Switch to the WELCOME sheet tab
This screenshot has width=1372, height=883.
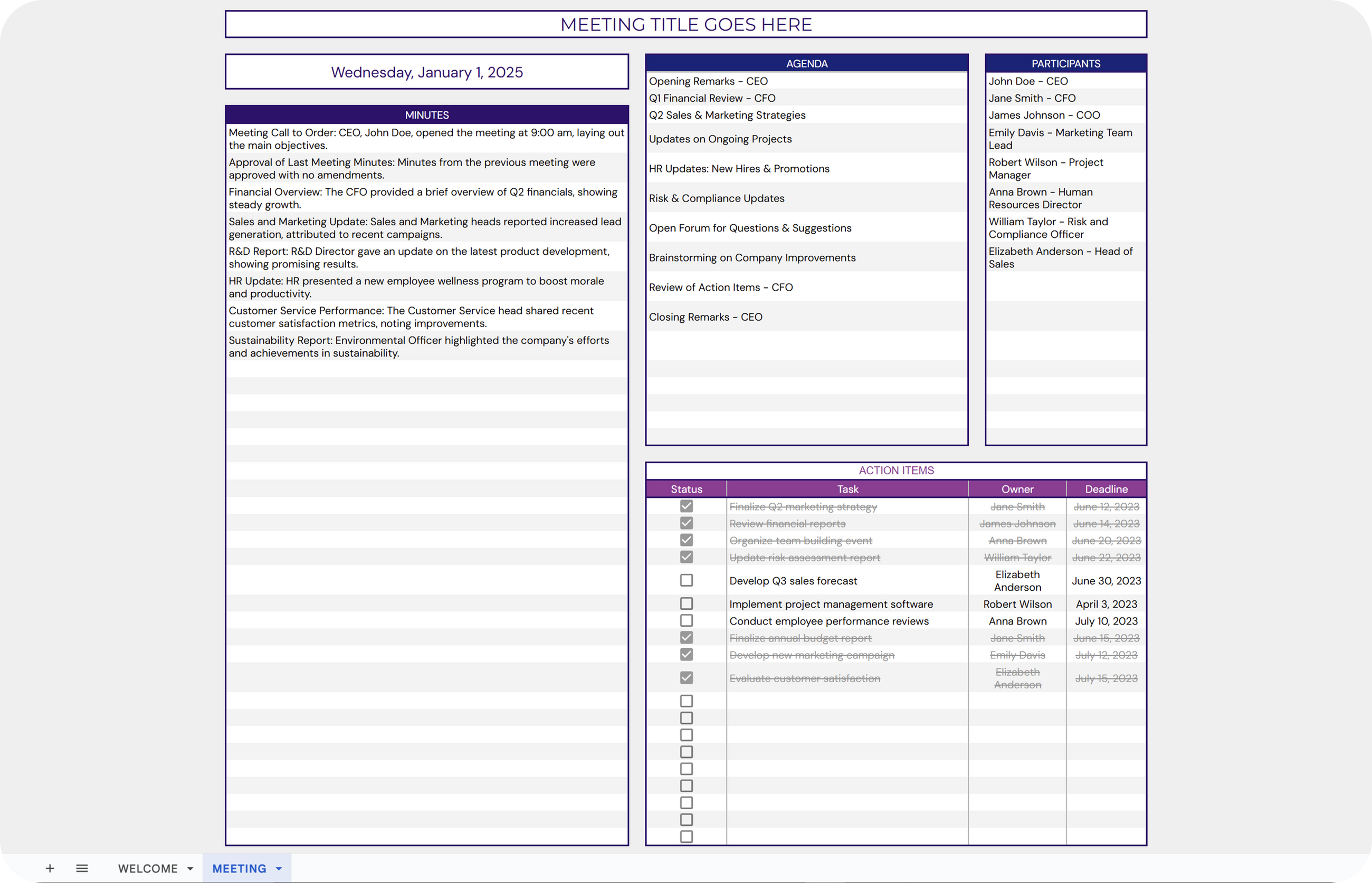click(147, 868)
